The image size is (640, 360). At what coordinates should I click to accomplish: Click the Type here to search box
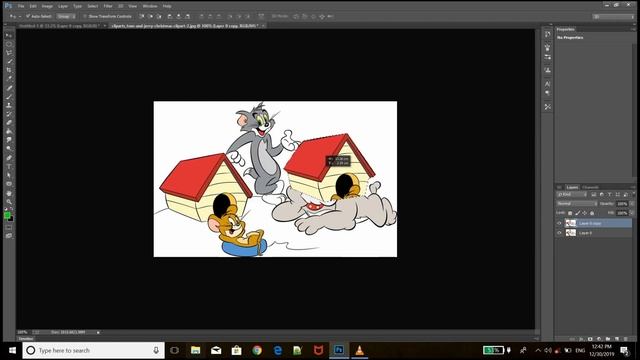coord(93,350)
